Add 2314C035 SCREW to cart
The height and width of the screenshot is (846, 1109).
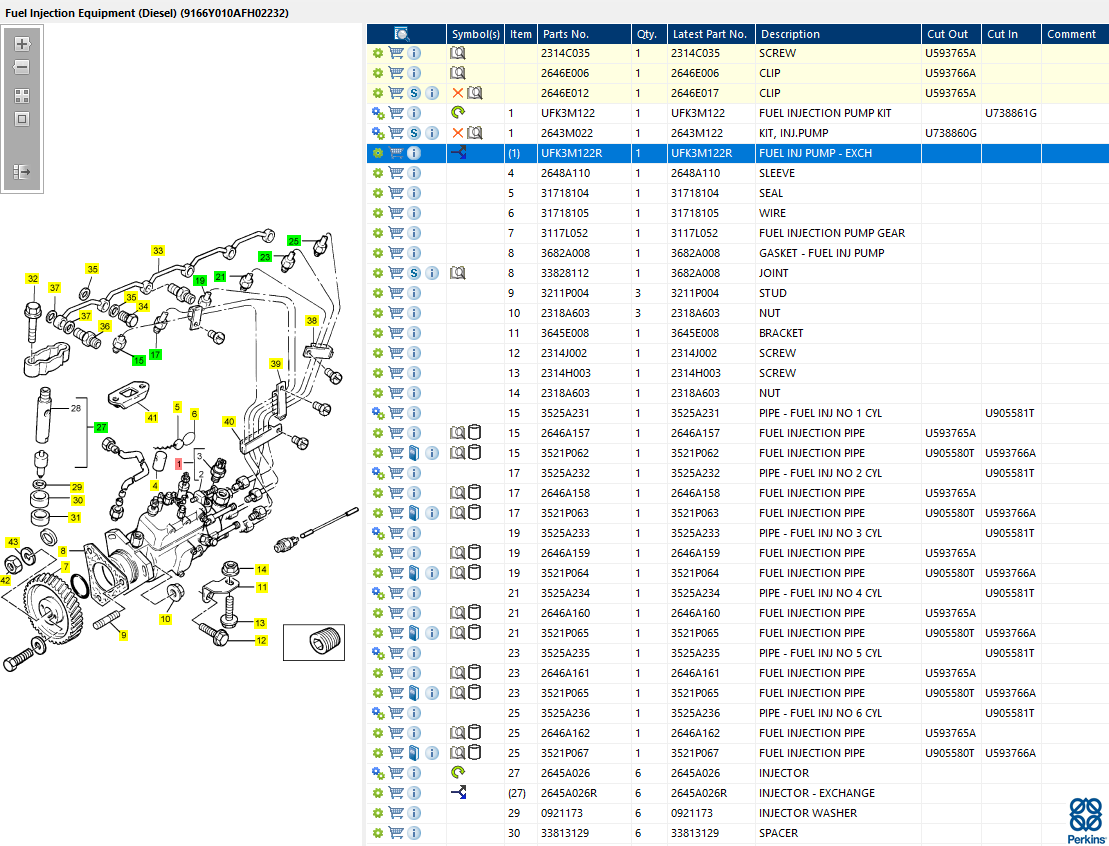[396, 53]
